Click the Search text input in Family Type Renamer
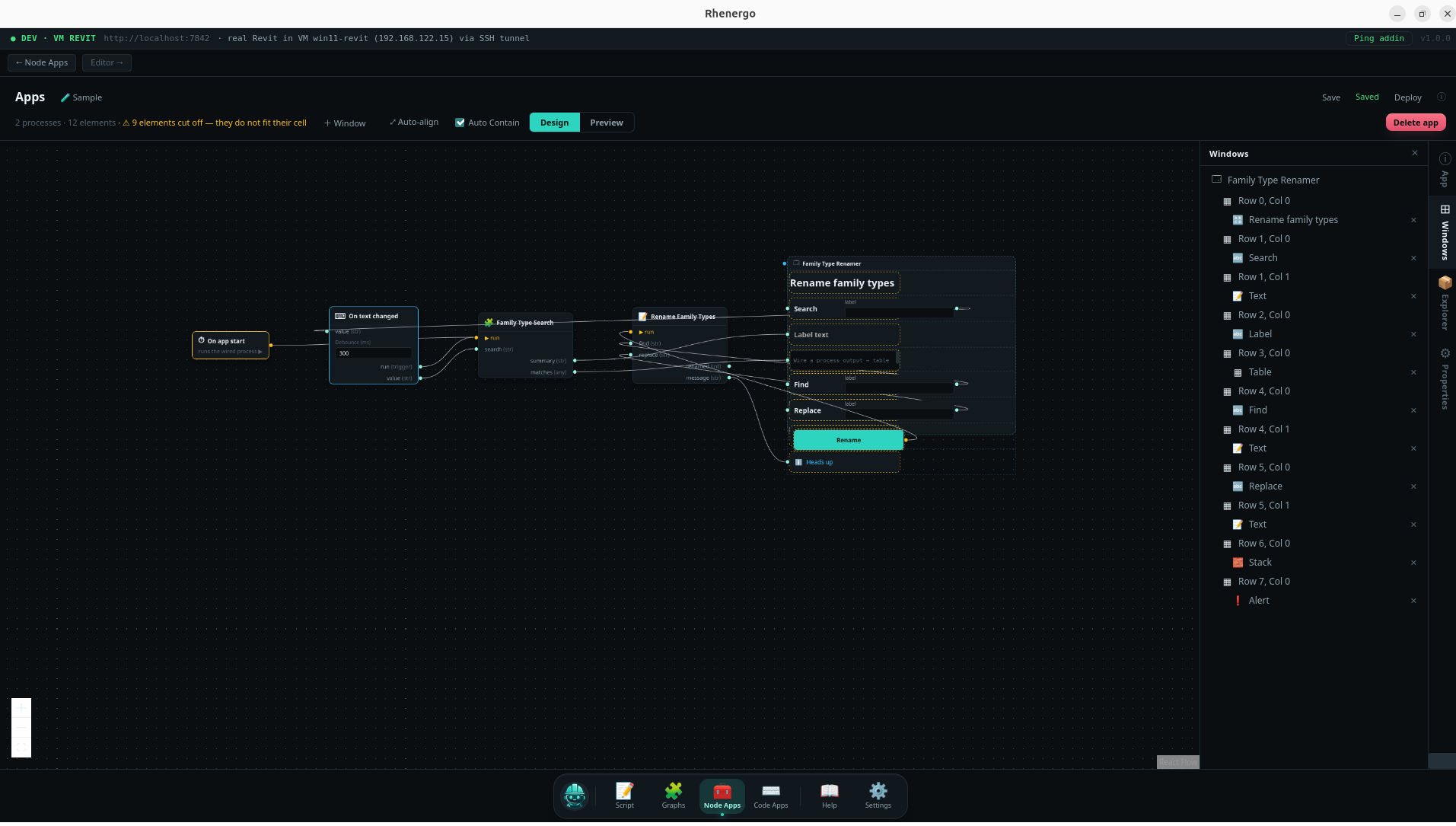Image resolution: width=1456 pixels, height=826 pixels. coord(899,312)
